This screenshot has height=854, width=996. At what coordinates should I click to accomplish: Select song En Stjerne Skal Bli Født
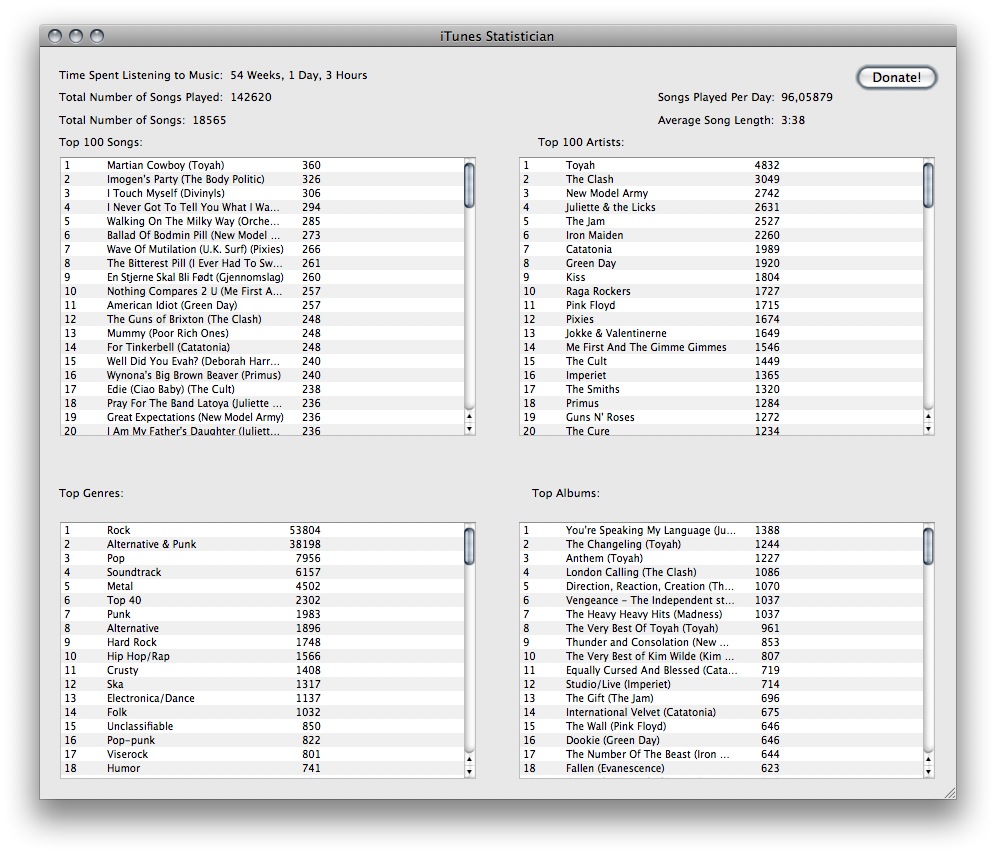(x=262, y=277)
